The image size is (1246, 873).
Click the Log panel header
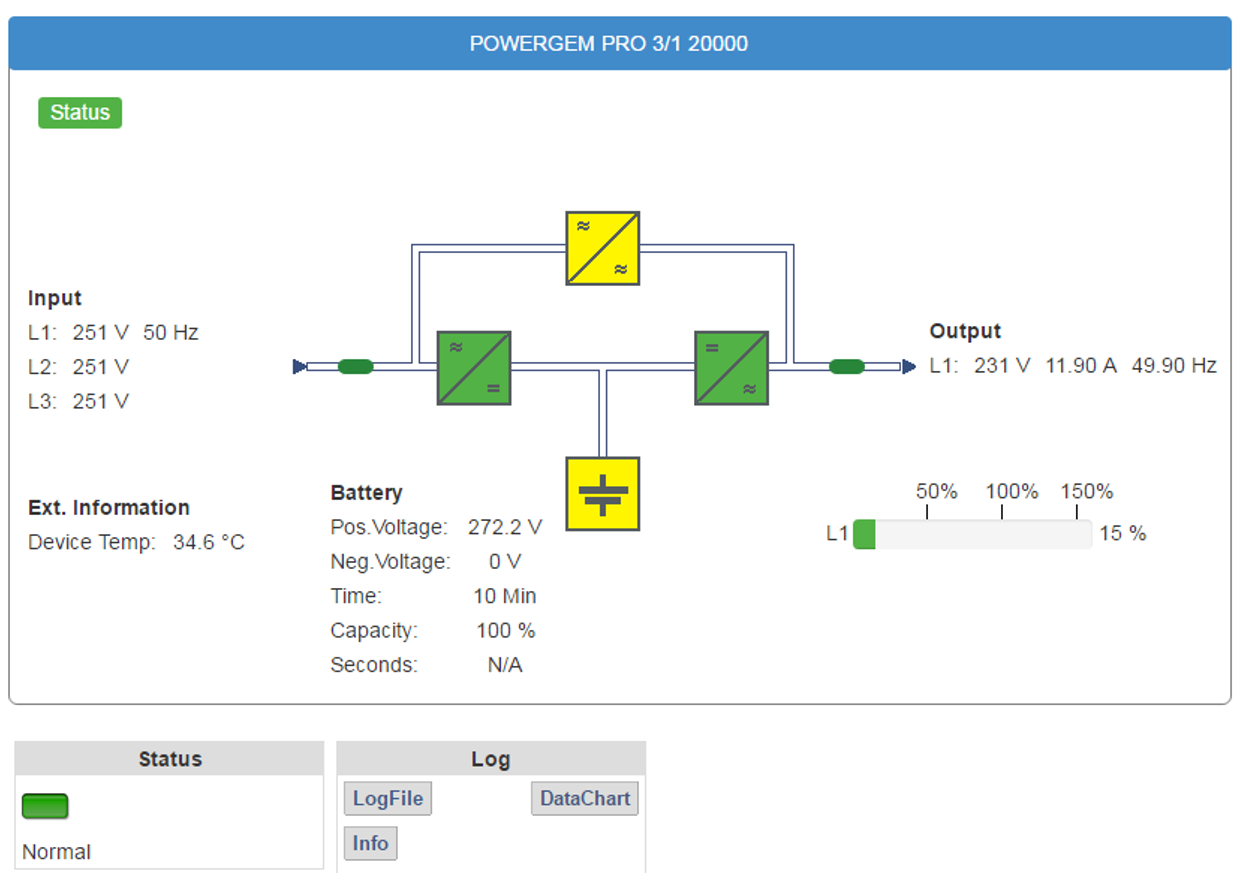point(491,759)
